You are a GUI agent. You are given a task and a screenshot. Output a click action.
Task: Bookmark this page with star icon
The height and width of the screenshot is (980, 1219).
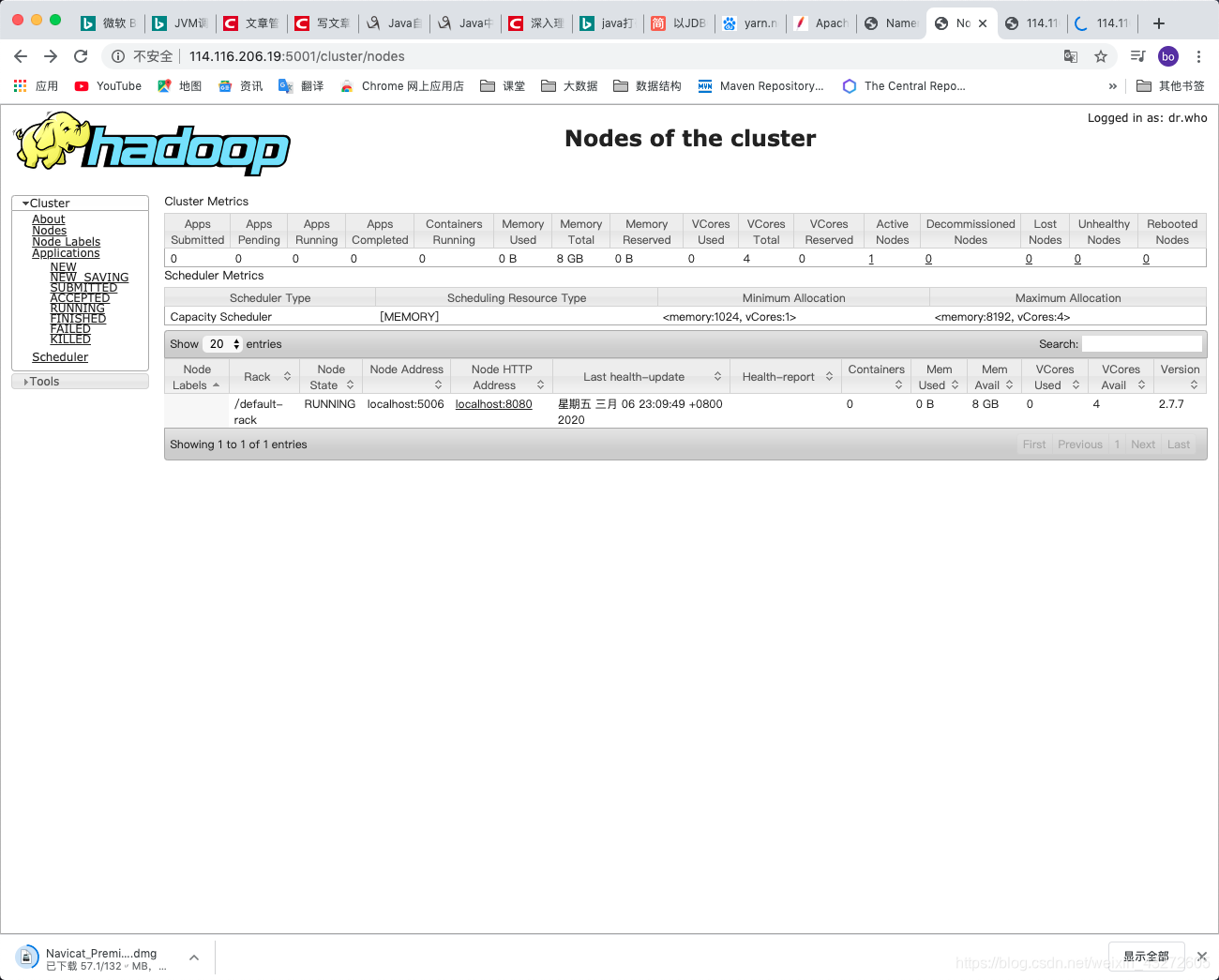pyautogui.click(x=1101, y=56)
